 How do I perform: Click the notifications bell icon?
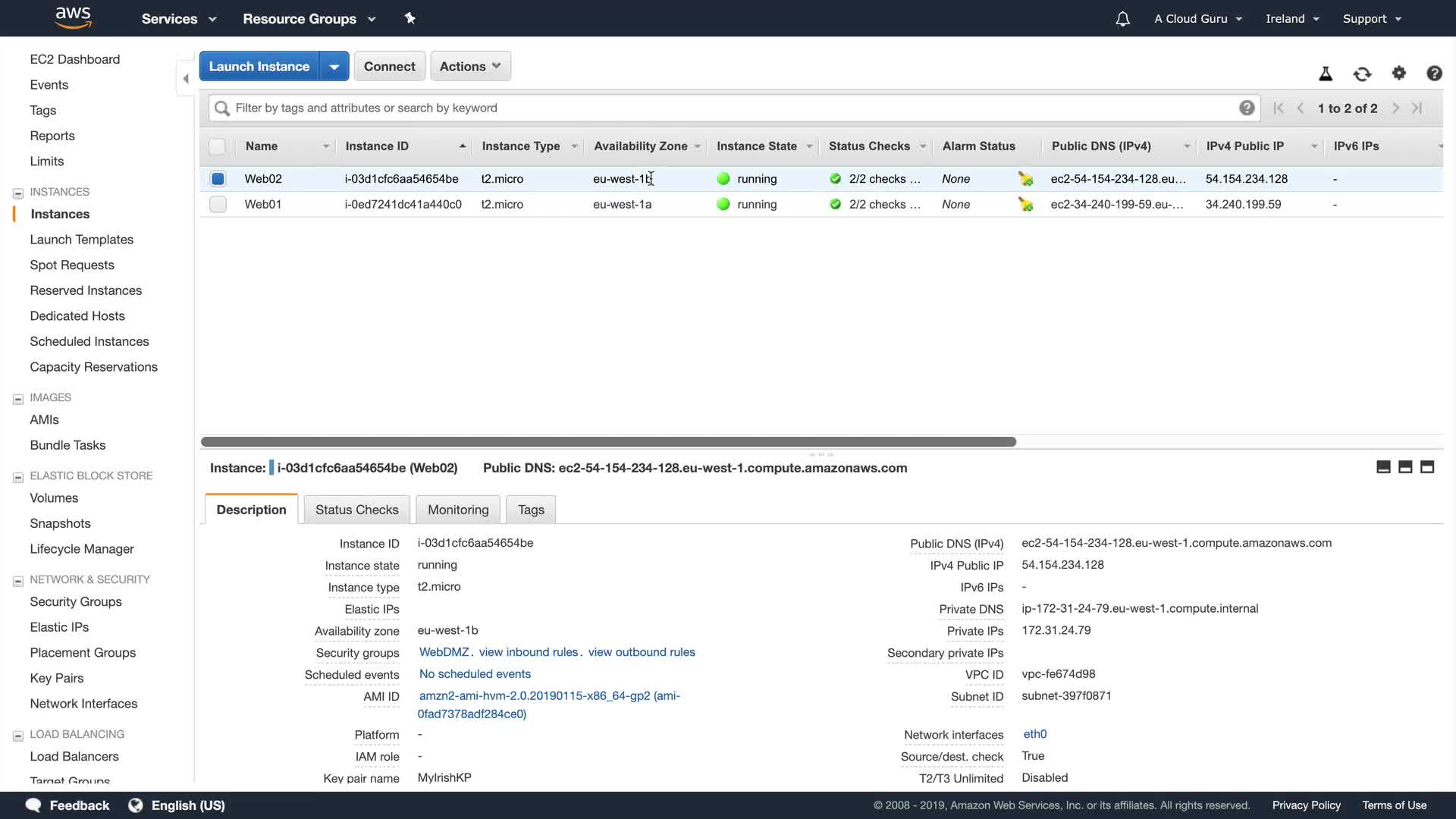coord(1122,19)
